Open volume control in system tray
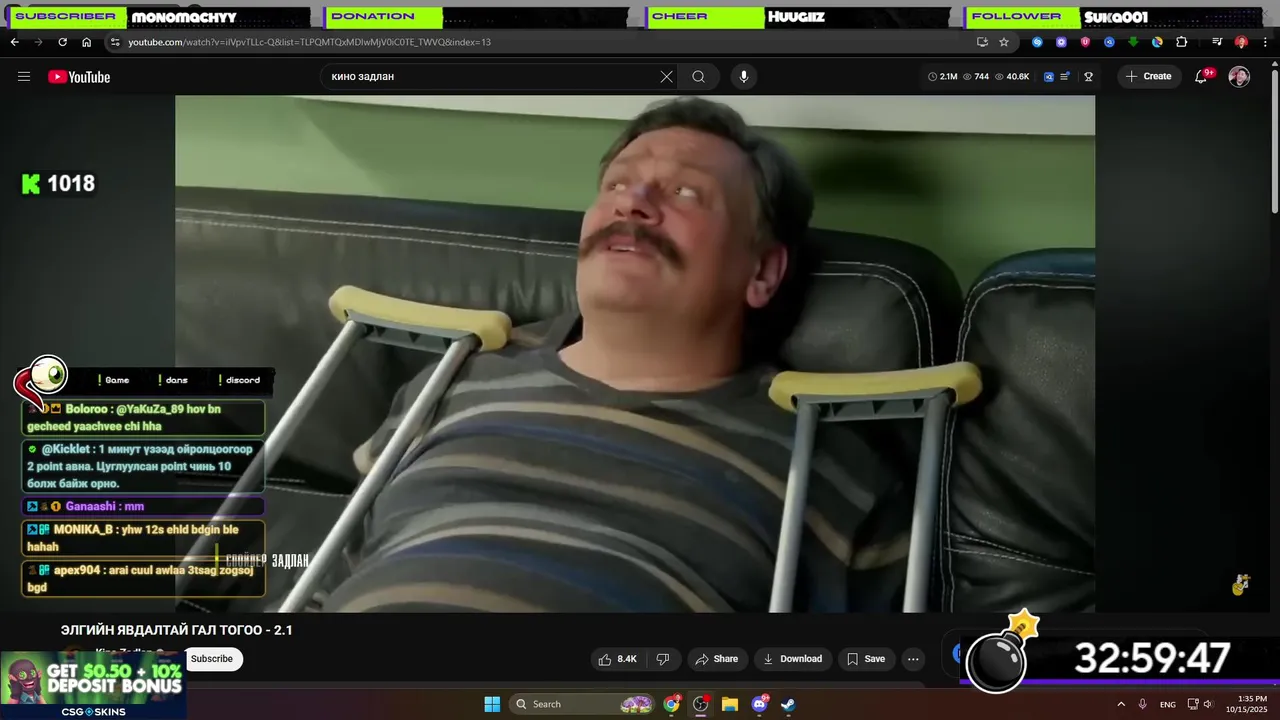This screenshot has width=1280, height=720. pyautogui.click(x=1208, y=704)
